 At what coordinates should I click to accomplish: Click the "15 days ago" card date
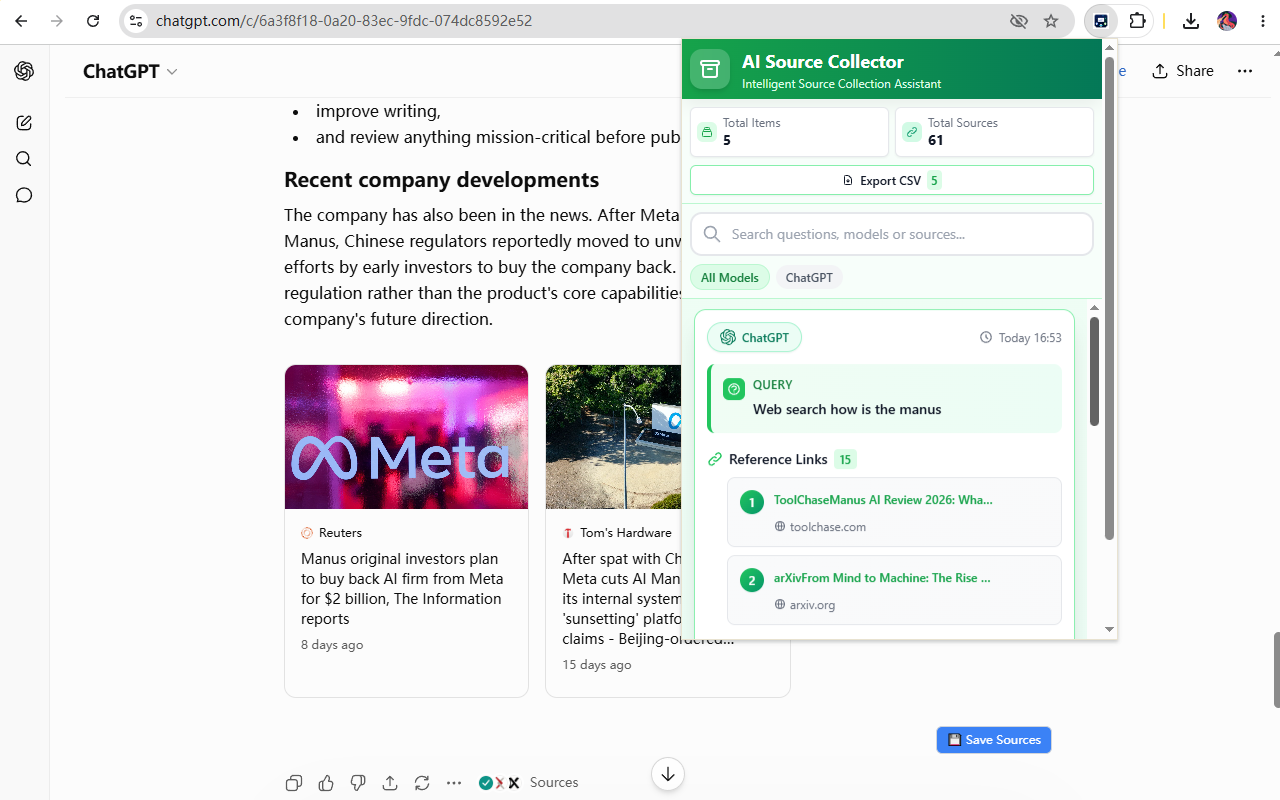[597, 665]
